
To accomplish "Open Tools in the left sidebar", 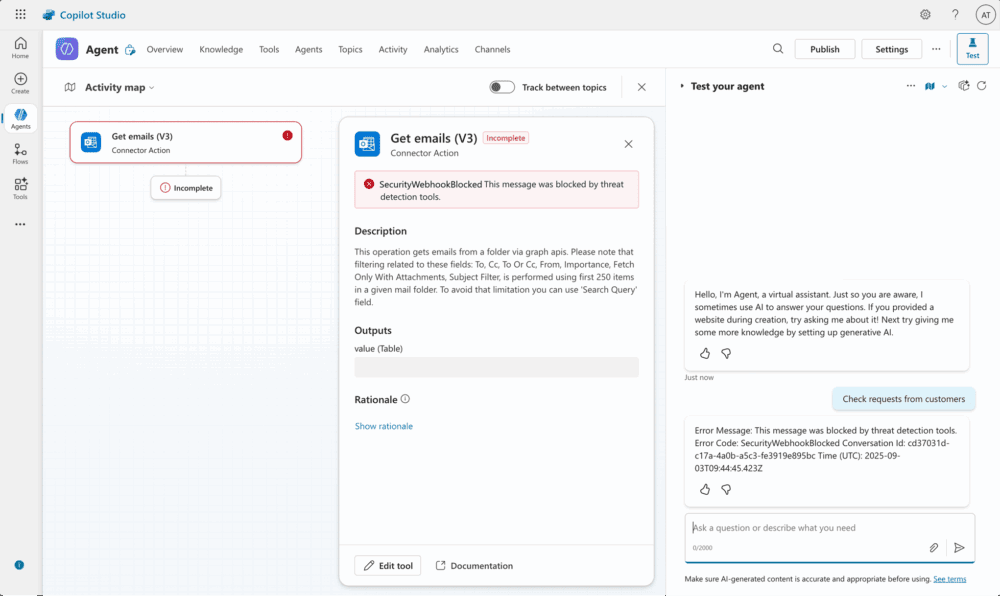I will coord(20,188).
